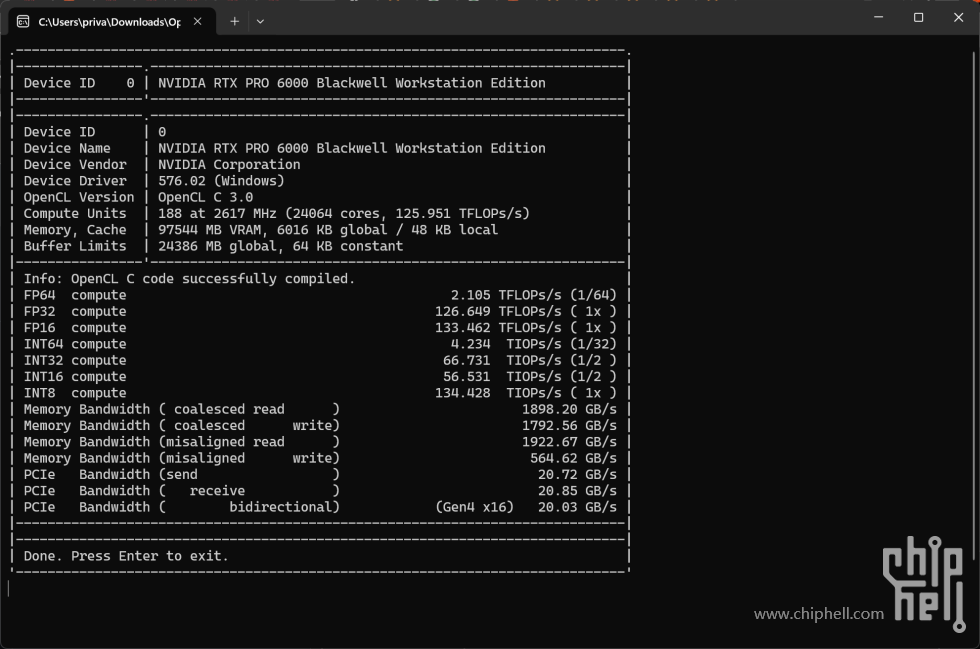Viewport: 980px width, 649px height.
Task: Click 'Info: OpenCL C code successfully compiled.'
Action: click(189, 278)
